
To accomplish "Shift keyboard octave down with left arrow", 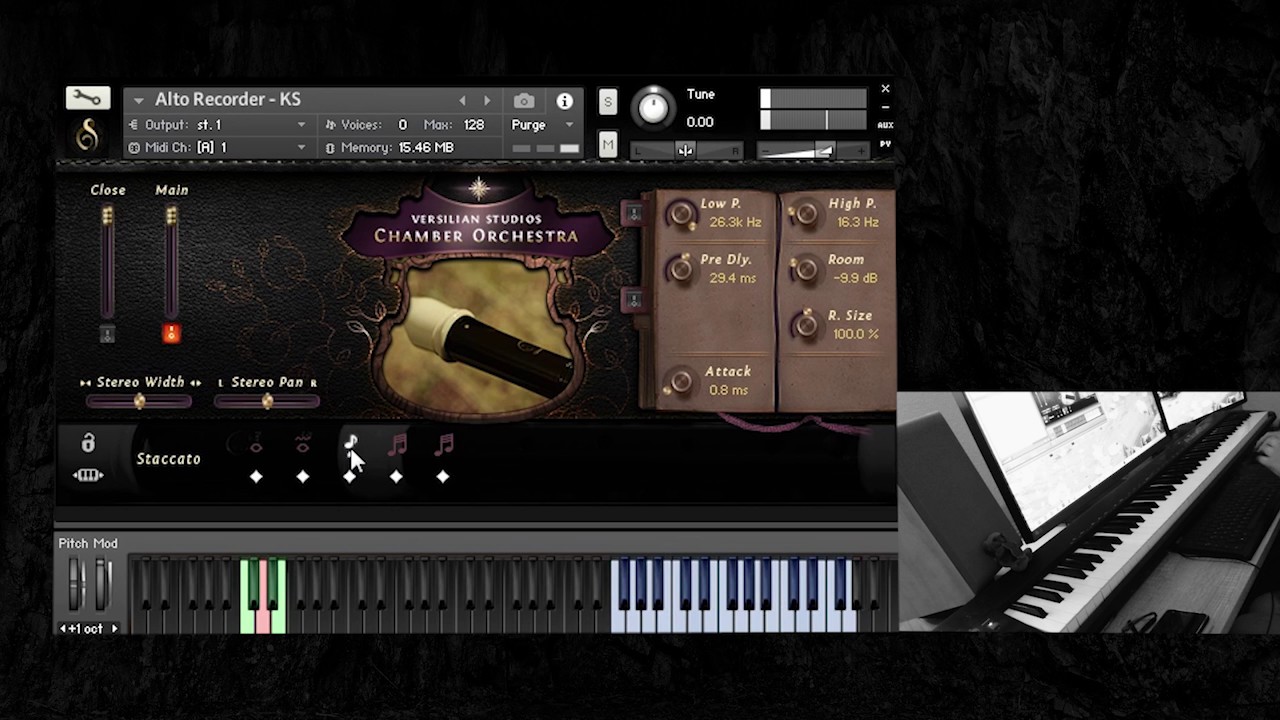I will click(64, 629).
